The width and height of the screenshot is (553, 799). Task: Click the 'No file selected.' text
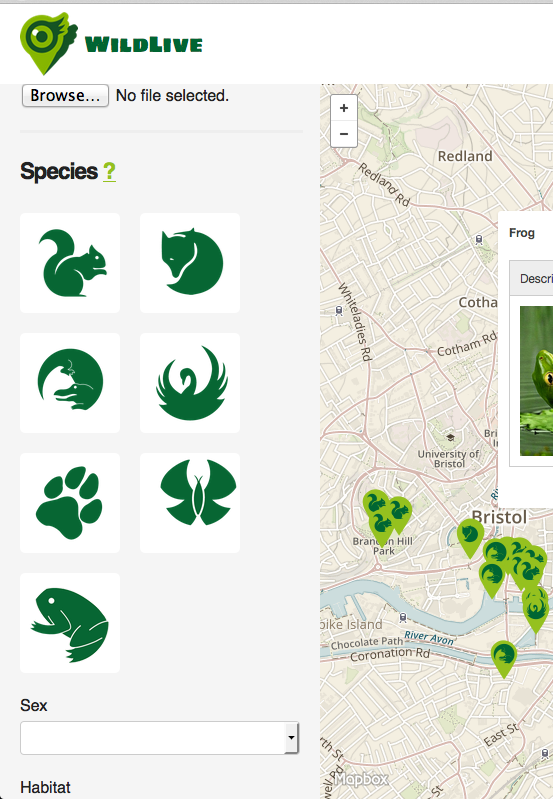click(x=172, y=95)
